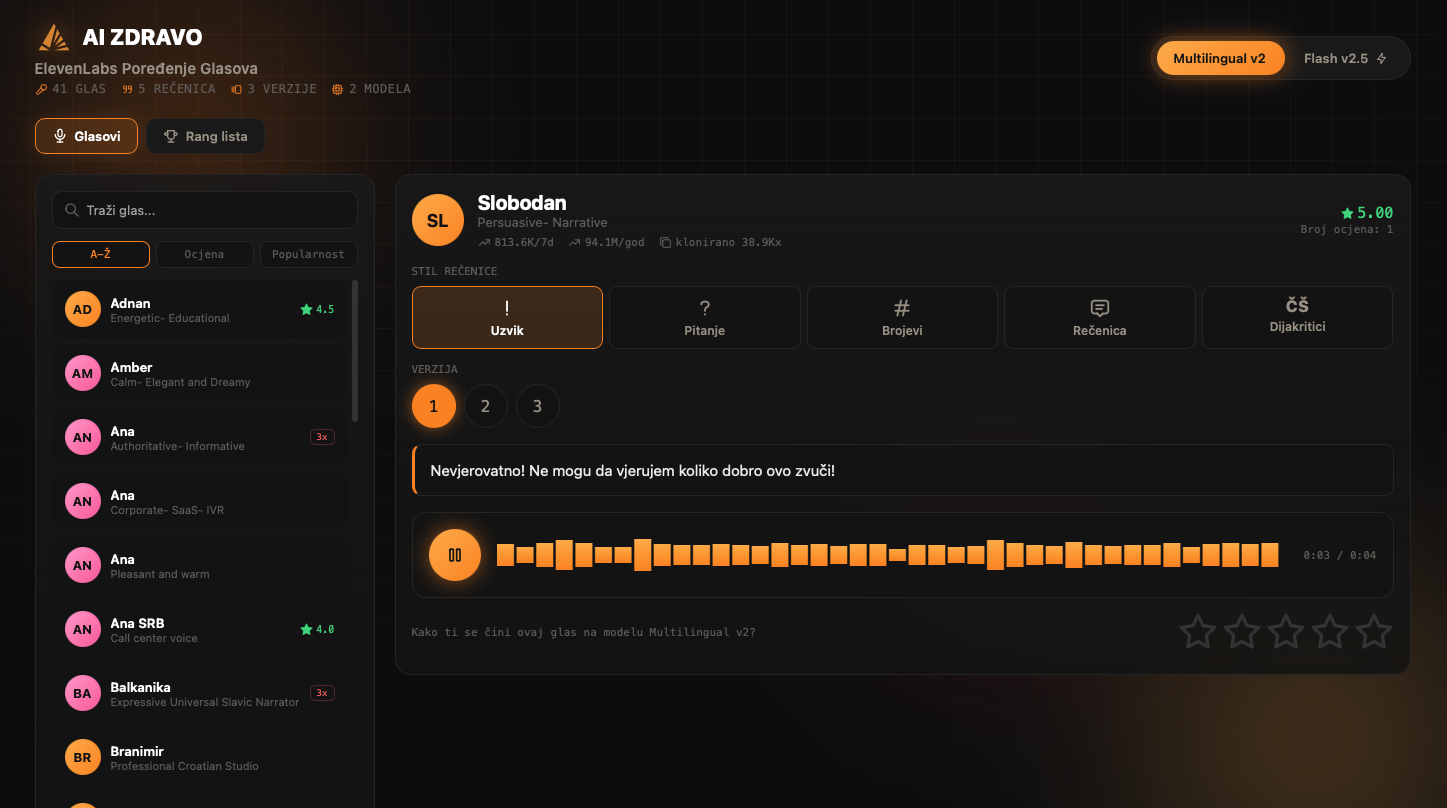Select the Pitanje sentence style
Image resolution: width=1447 pixels, height=808 pixels.
coord(705,317)
